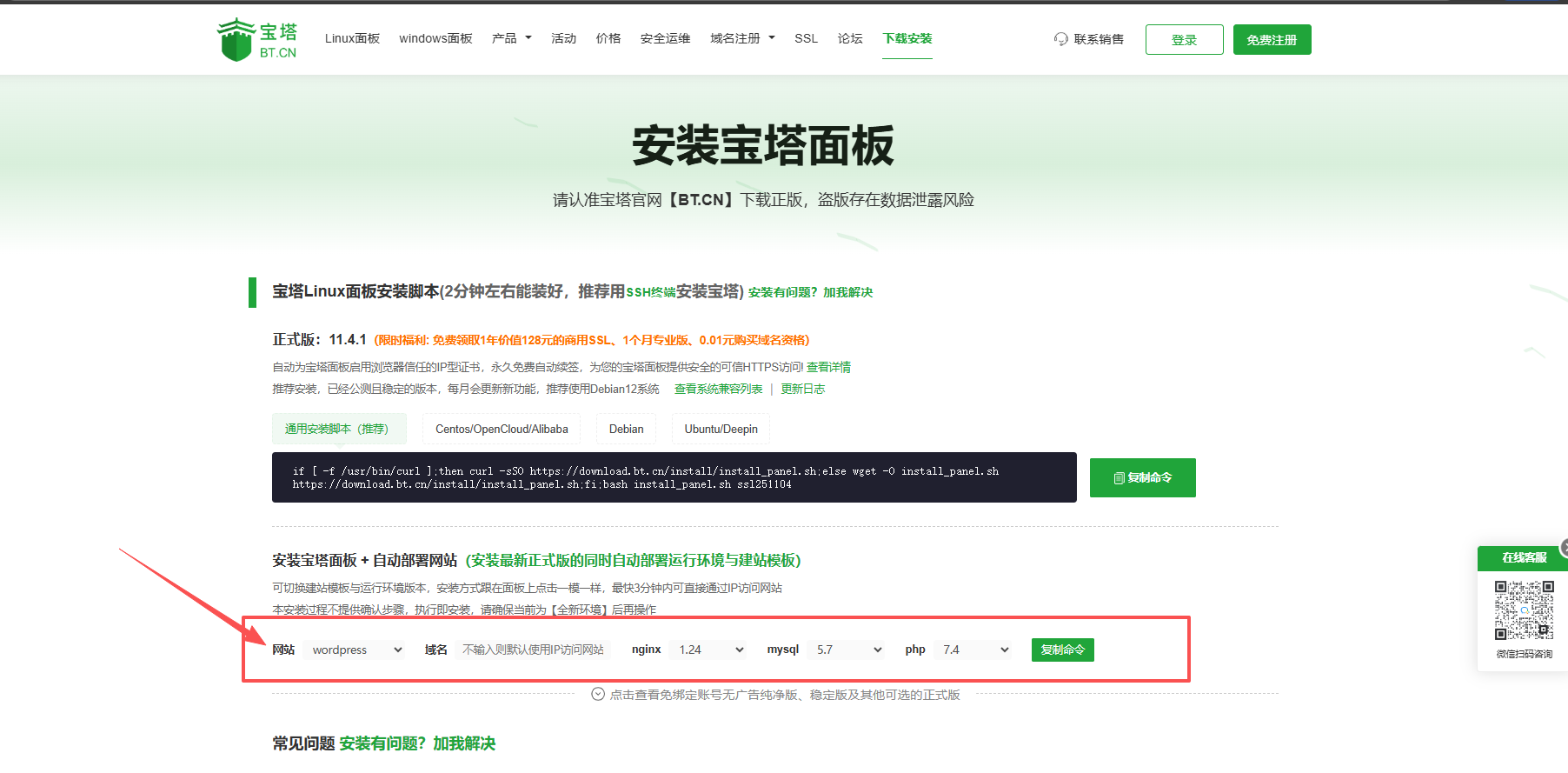
Task: Switch to the Debian tab
Action: pos(626,429)
